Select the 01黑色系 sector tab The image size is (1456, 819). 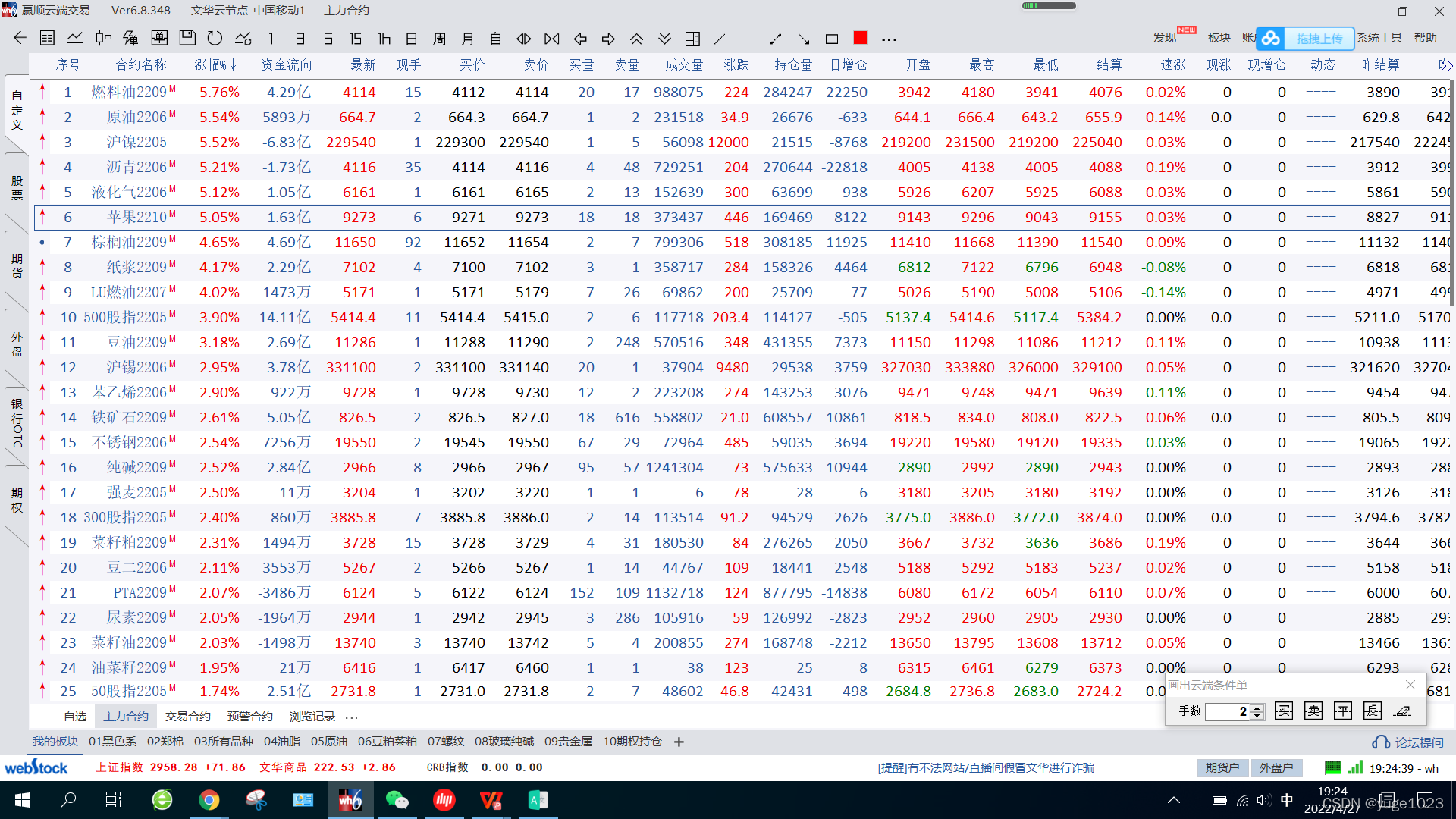point(113,742)
